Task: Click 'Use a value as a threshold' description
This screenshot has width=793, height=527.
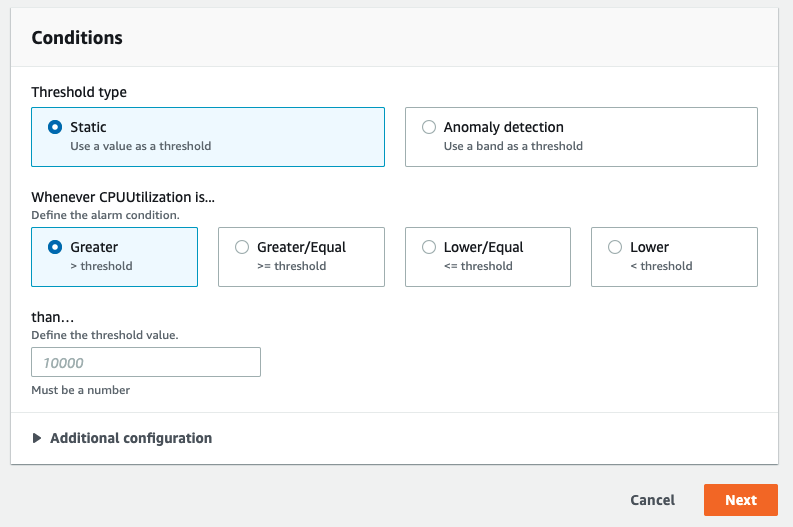Action: 140,146
